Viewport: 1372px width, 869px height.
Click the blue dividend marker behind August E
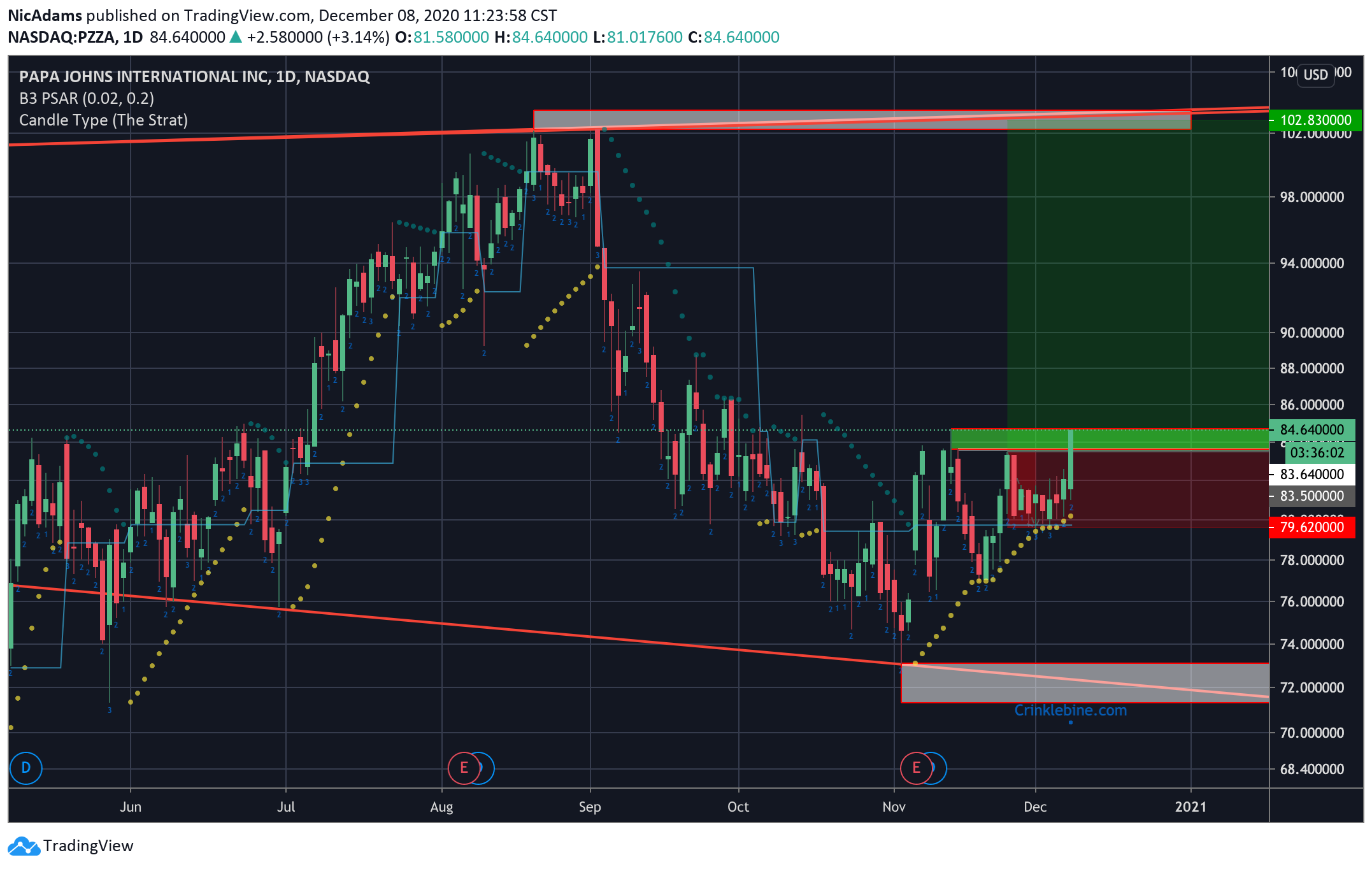(x=487, y=768)
